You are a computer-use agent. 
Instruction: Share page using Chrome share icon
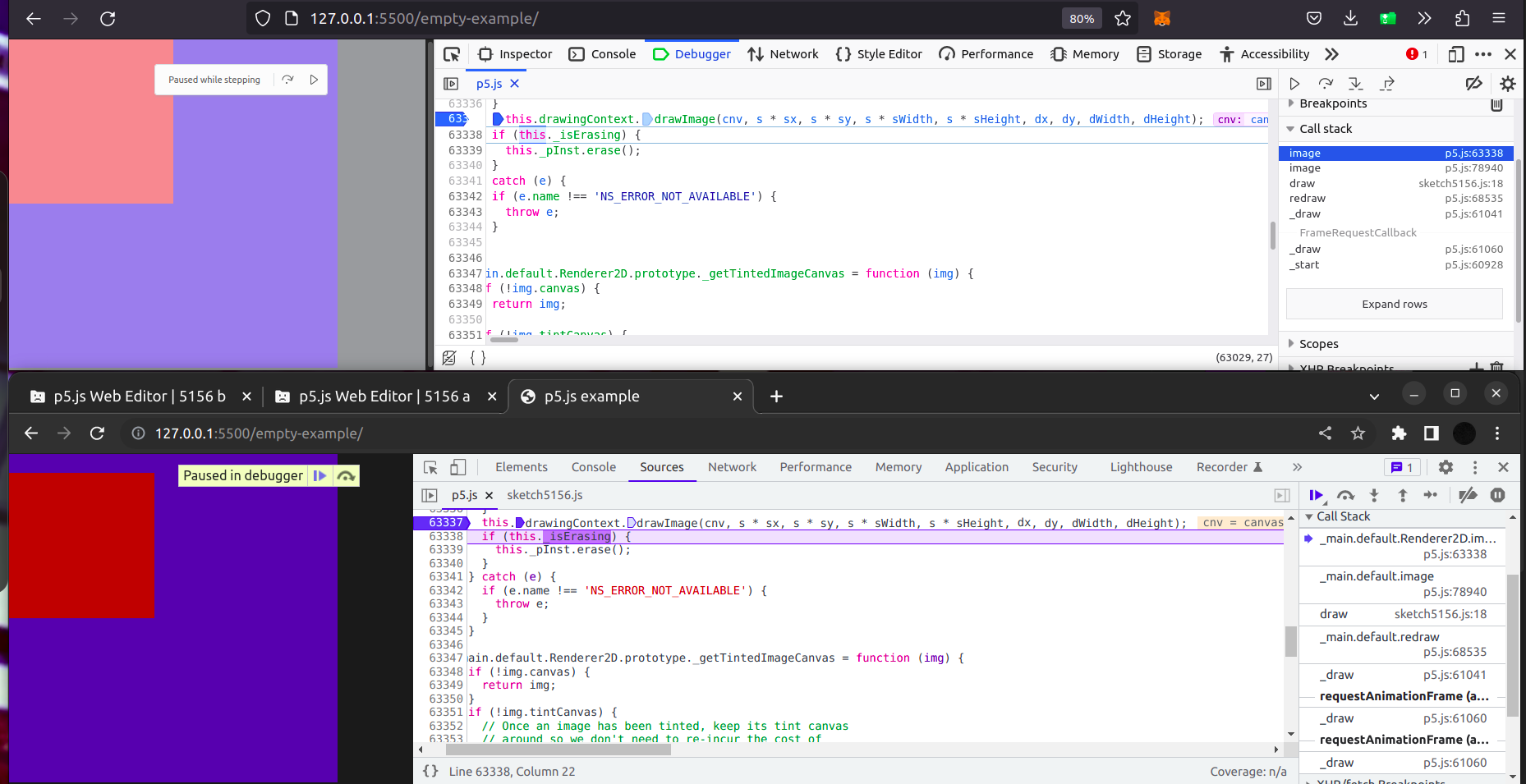(1325, 433)
